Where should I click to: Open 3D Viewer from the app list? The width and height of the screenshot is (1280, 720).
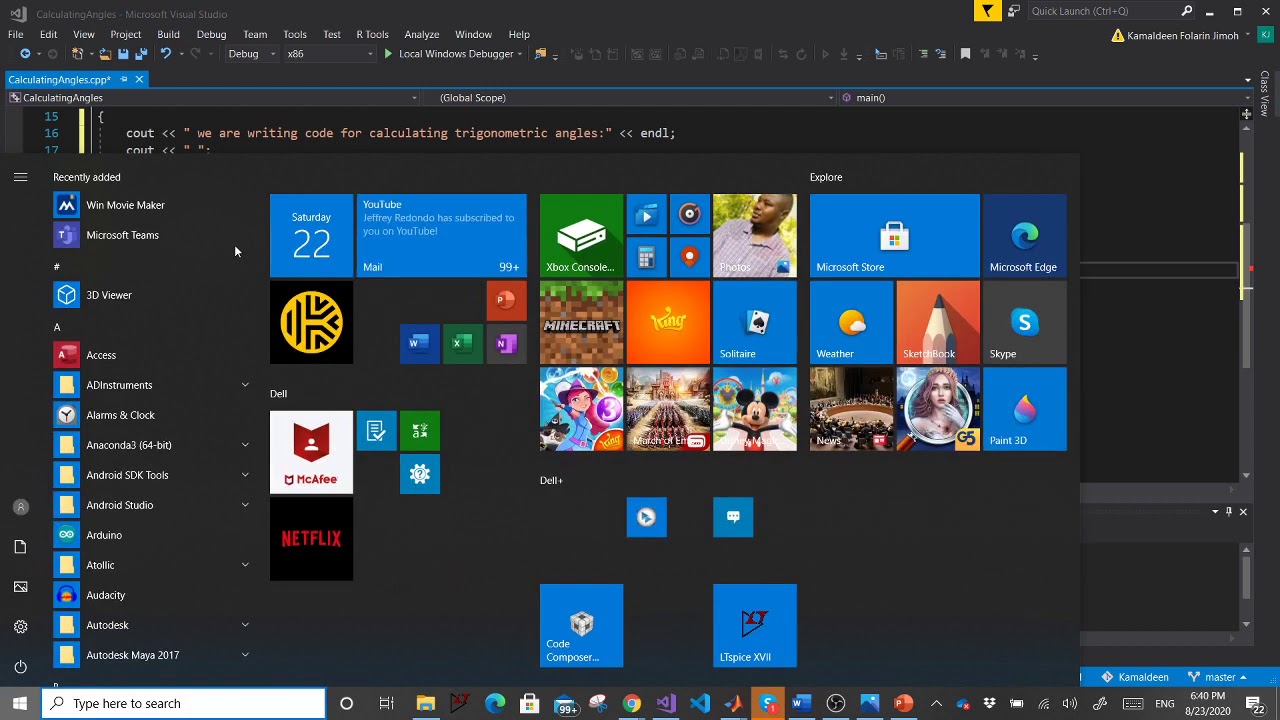tap(153, 295)
